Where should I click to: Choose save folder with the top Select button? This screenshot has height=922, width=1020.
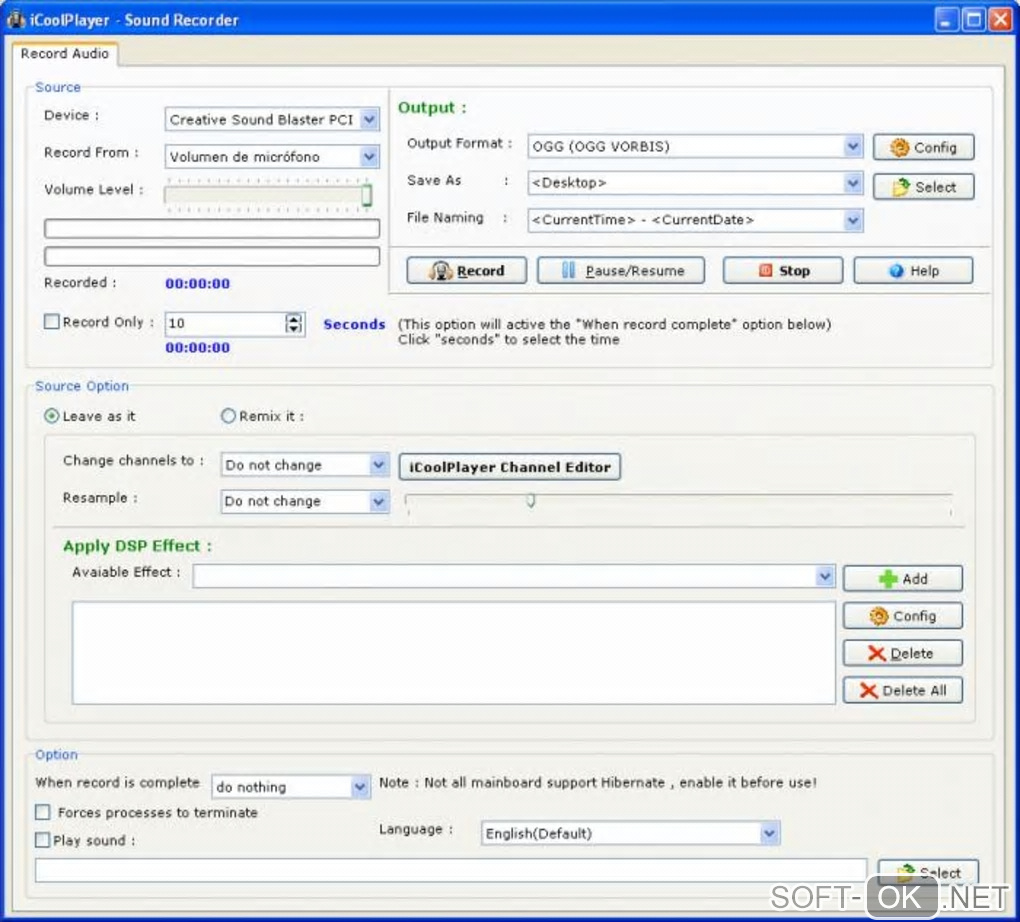[x=923, y=187]
